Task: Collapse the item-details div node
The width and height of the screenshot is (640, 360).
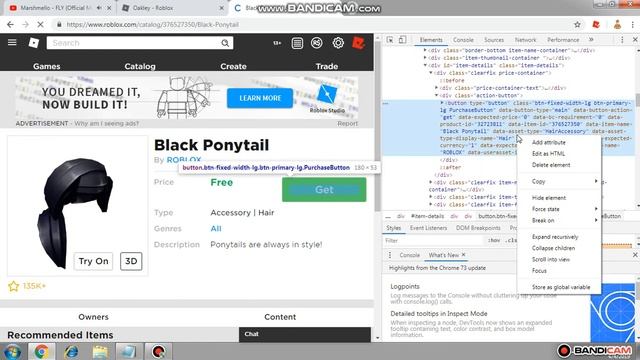Action: (425, 65)
